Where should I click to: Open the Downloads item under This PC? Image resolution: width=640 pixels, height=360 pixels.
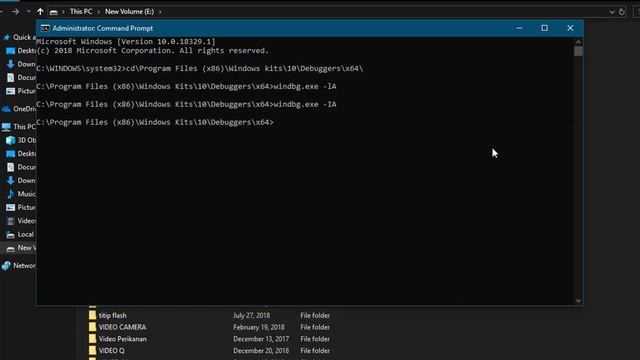(20, 180)
